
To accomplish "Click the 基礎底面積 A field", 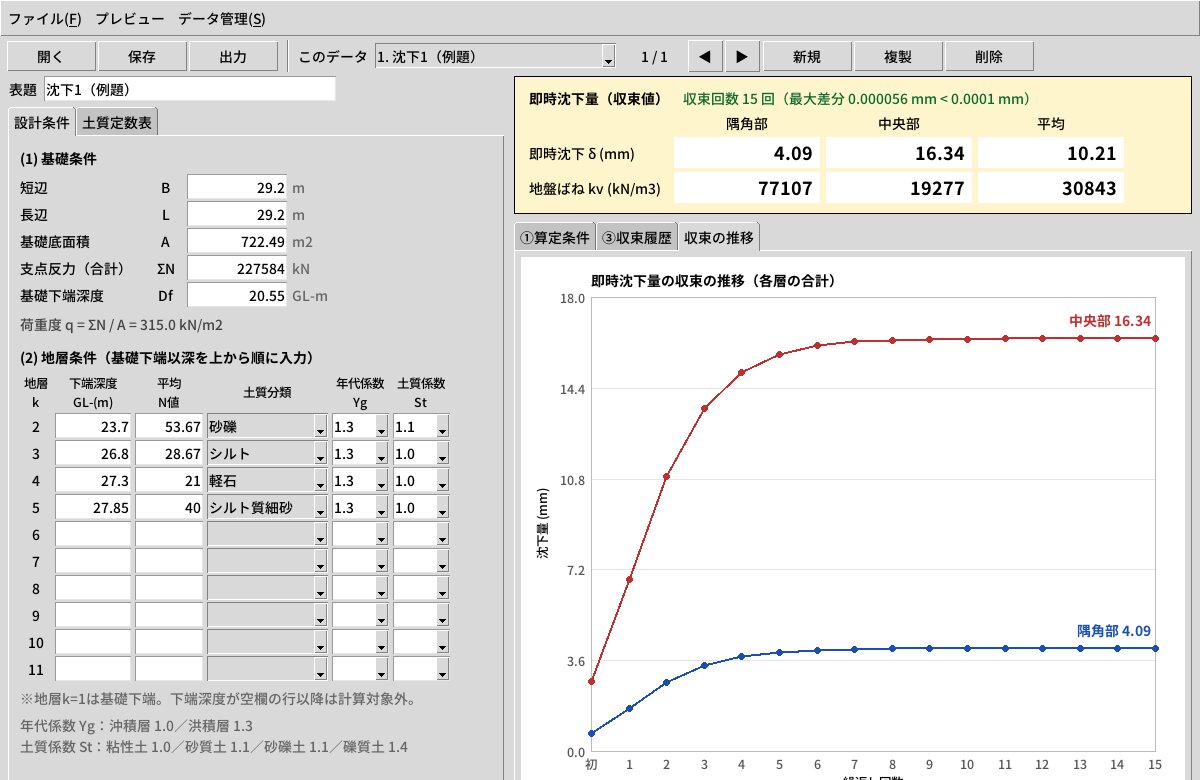I will pyautogui.click(x=238, y=242).
